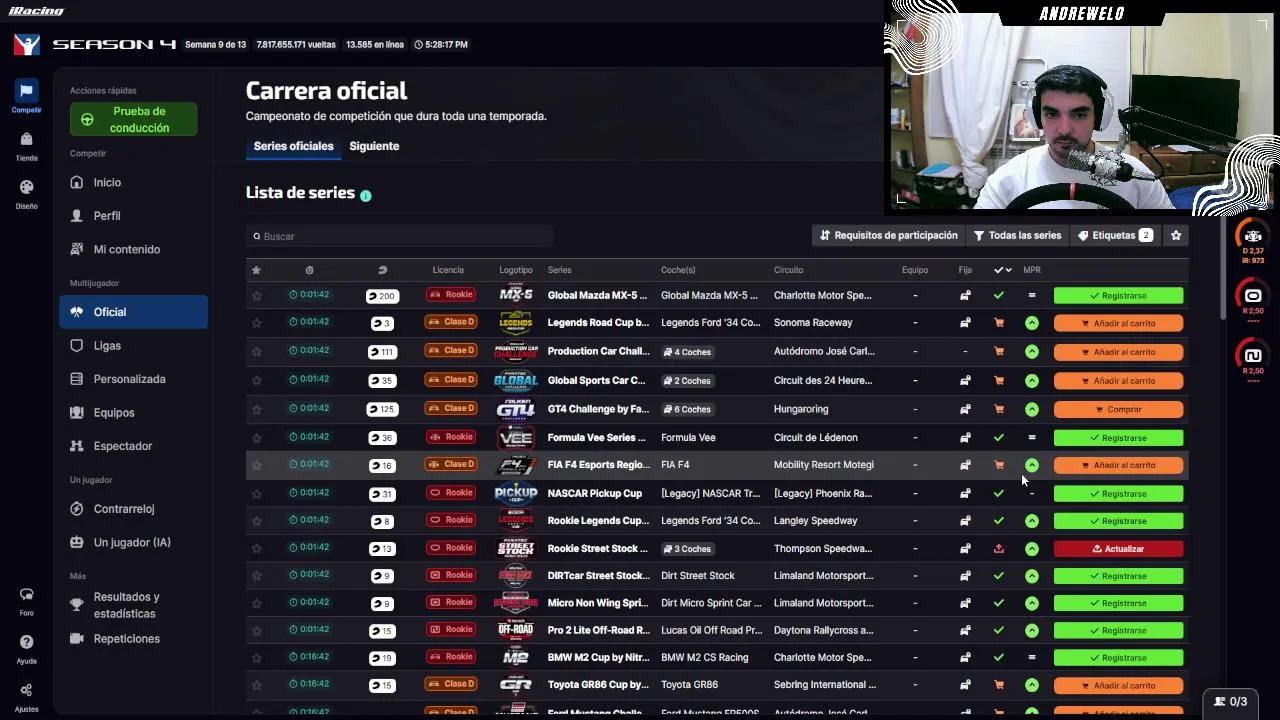
Task: Favorite the Production Car Challenge star
Action: click(x=256, y=352)
